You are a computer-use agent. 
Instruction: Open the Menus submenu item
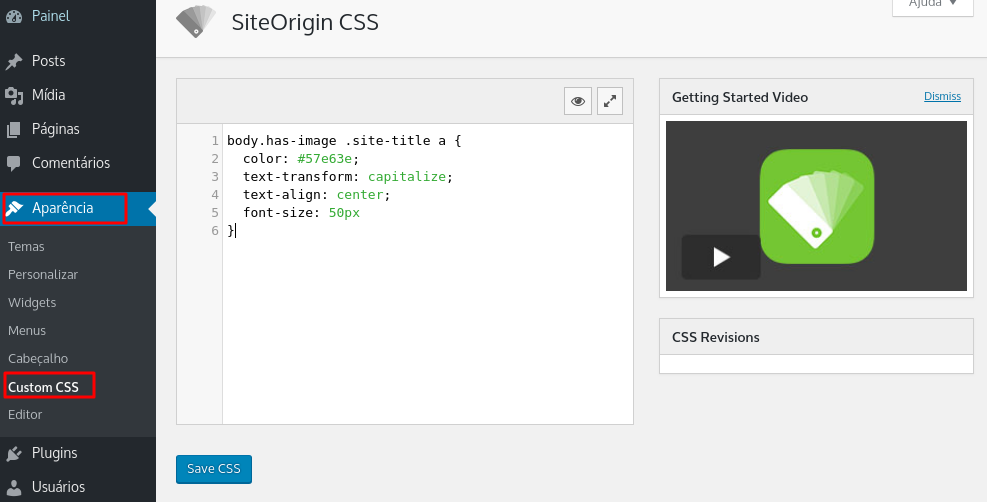[x=27, y=330]
